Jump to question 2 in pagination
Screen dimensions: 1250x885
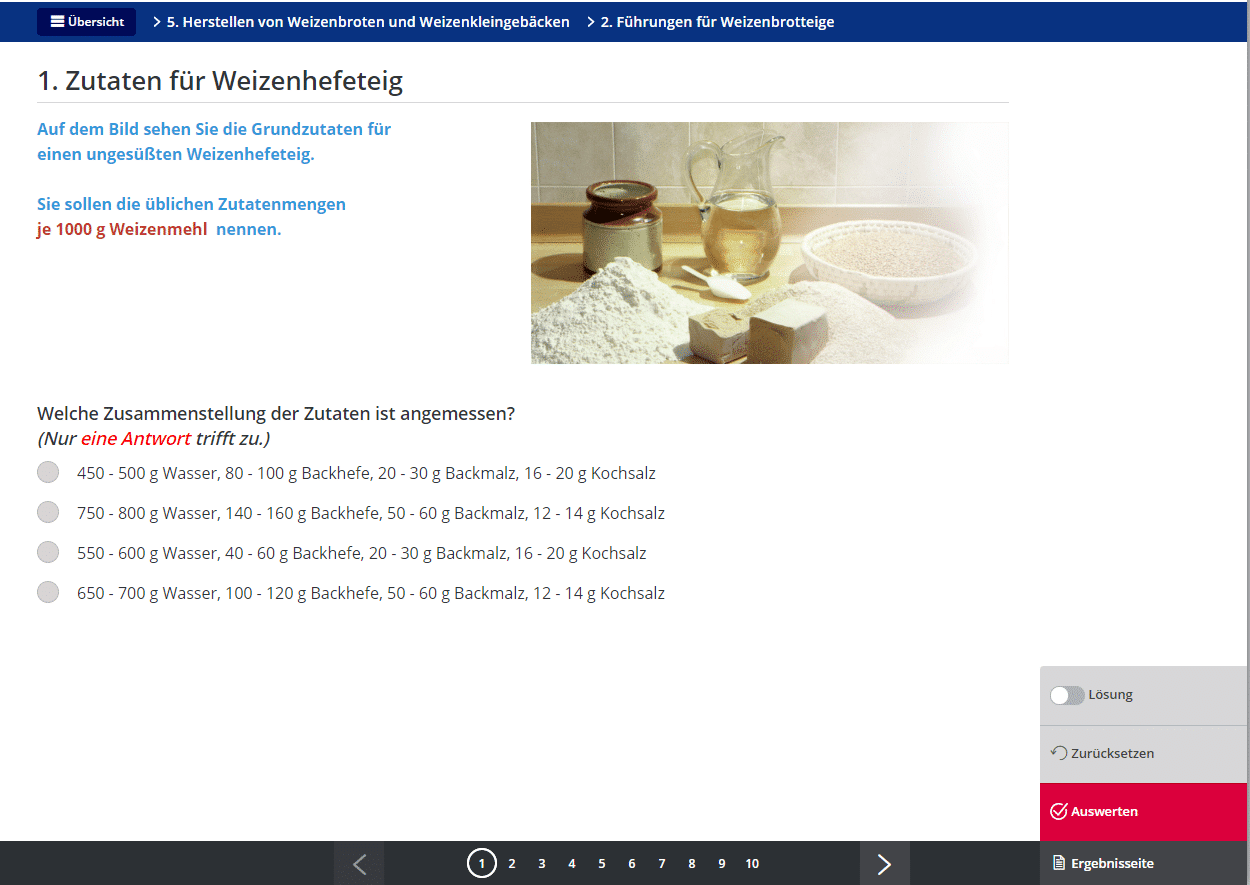512,864
